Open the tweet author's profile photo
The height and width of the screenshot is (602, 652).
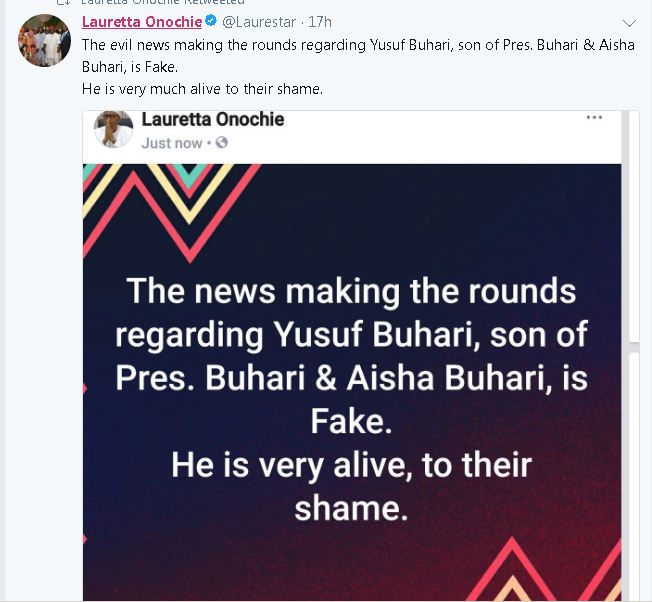tap(45, 40)
